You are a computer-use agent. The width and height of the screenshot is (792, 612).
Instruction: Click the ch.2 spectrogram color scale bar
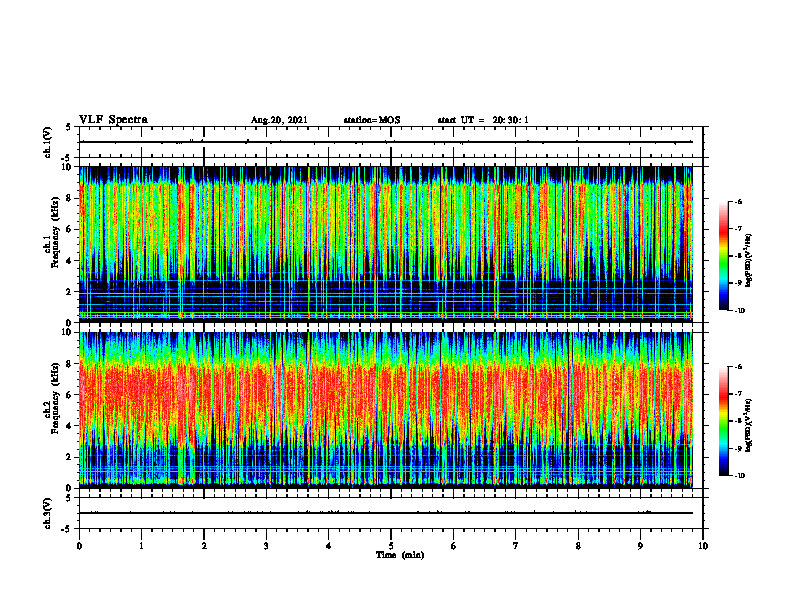723,421
